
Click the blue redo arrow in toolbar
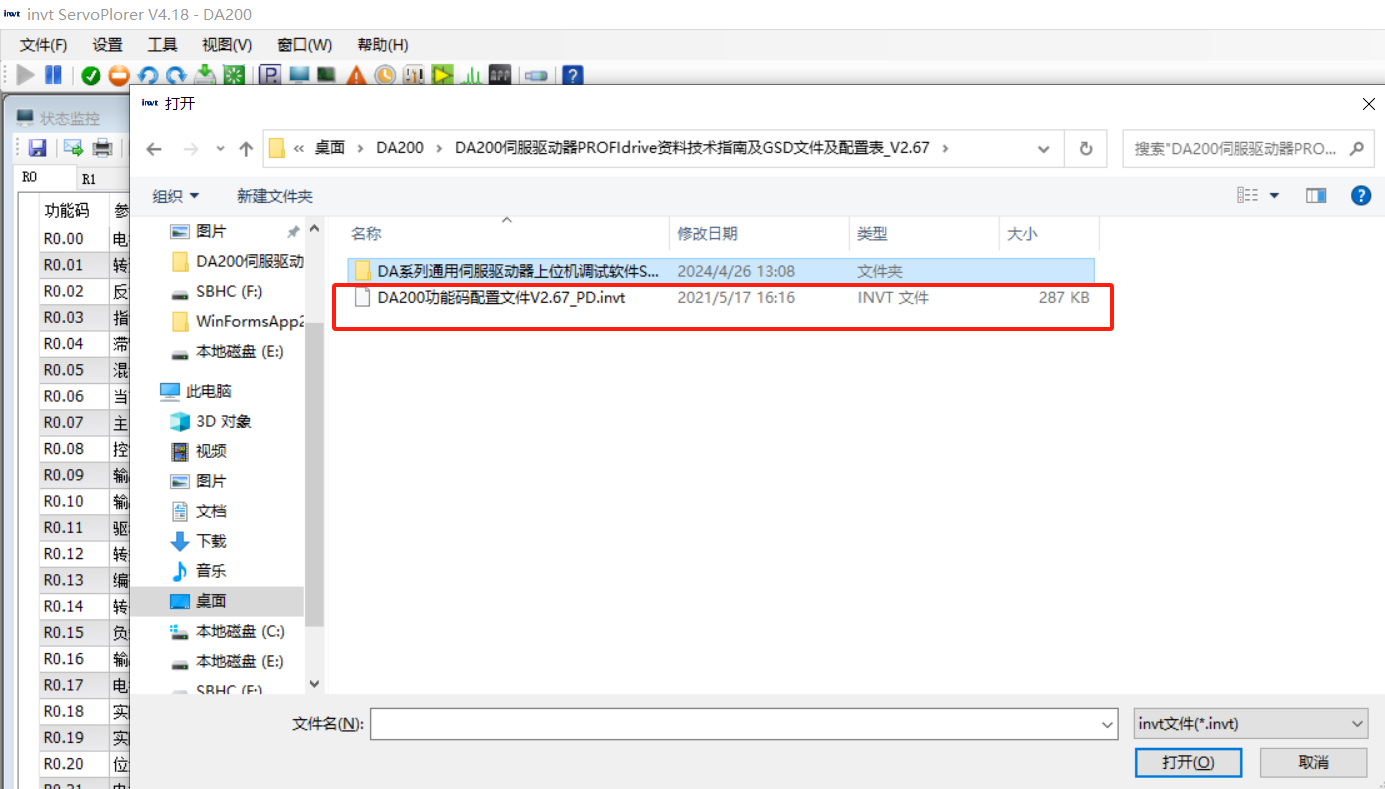(x=176, y=75)
